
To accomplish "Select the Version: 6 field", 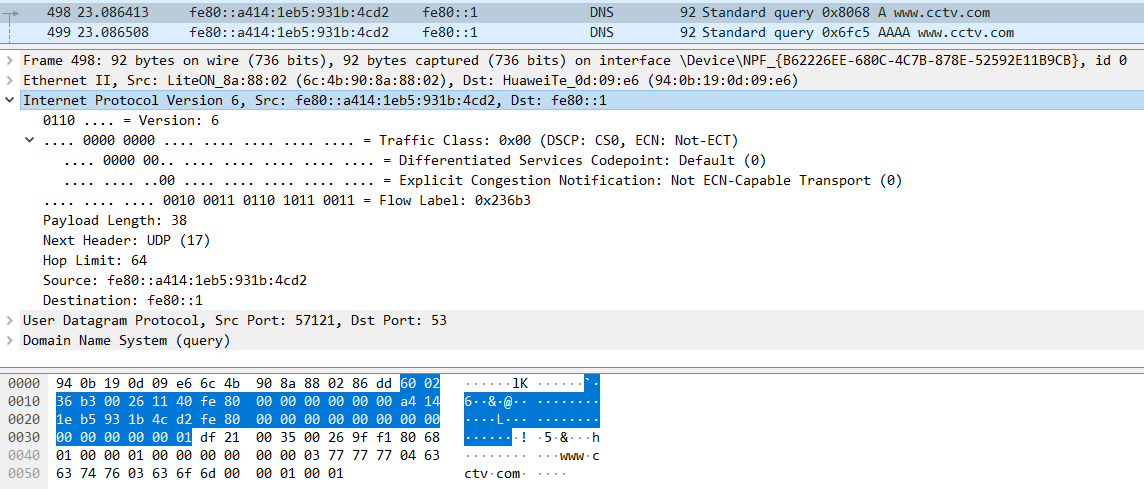I will coord(130,121).
